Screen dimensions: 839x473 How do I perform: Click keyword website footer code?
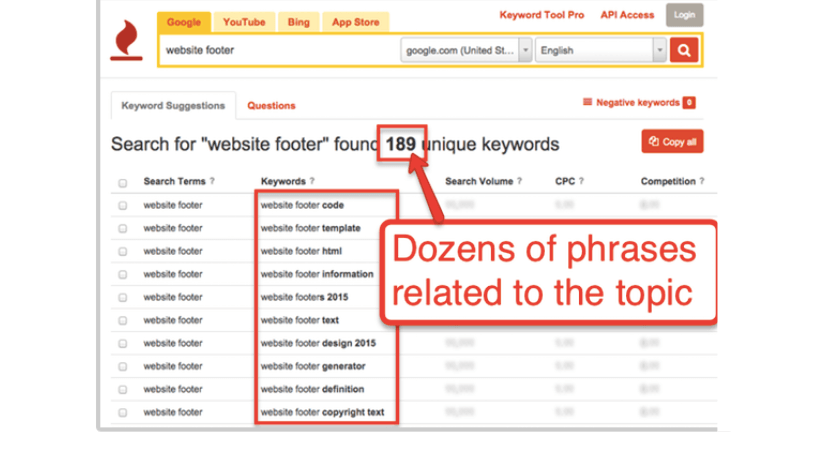[302, 205]
